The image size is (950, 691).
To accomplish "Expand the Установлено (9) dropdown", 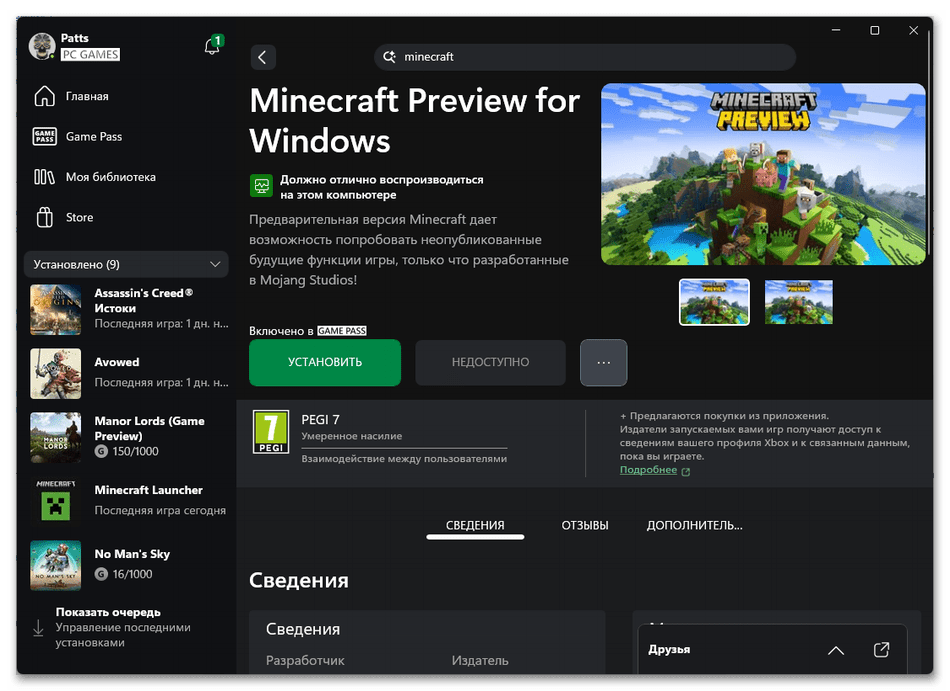I will click(126, 265).
